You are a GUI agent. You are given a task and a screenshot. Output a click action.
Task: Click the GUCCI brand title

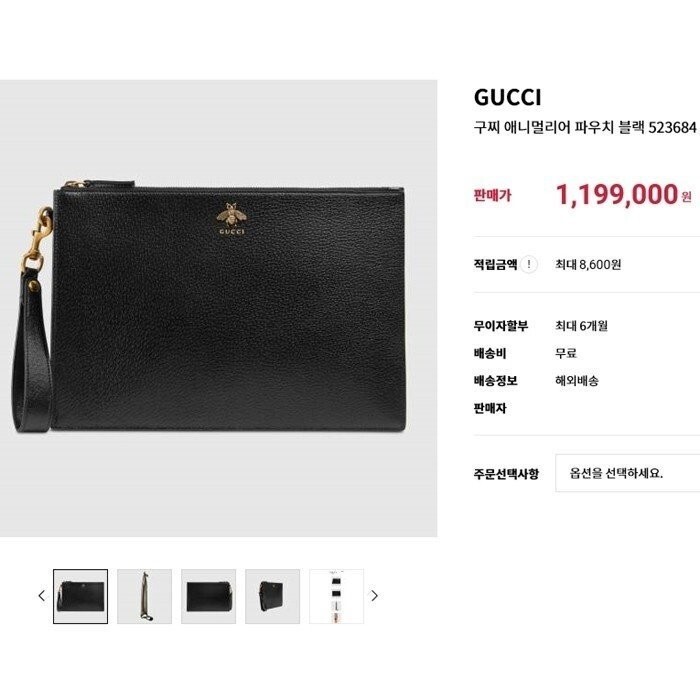pyautogui.click(x=508, y=97)
